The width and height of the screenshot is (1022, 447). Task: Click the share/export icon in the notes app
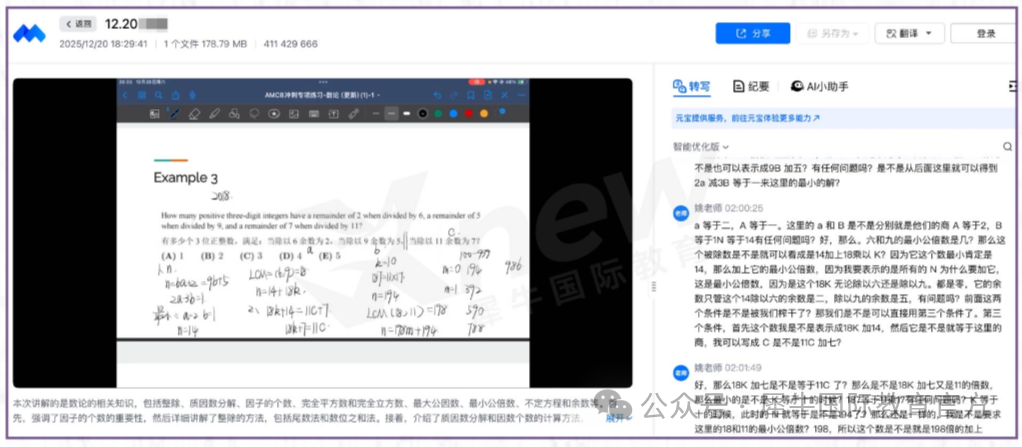pyautogui.click(x=175, y=95)
